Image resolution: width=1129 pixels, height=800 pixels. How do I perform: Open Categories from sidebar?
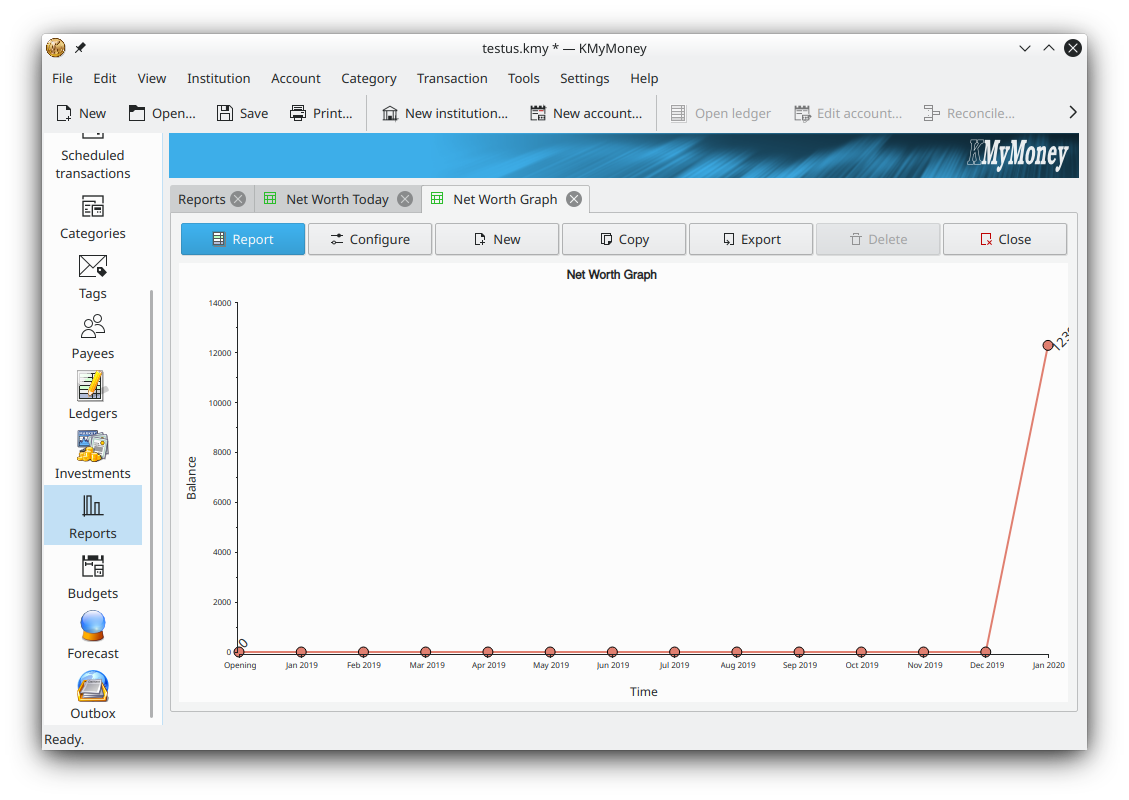(x=92, y=216)
